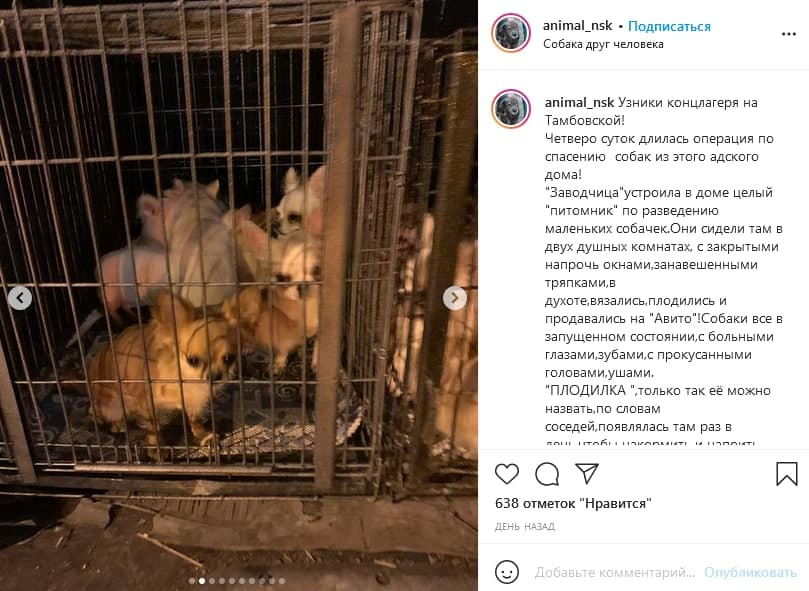
Task: Share post using paper plane icon
Action: click(x=587, y=473)
